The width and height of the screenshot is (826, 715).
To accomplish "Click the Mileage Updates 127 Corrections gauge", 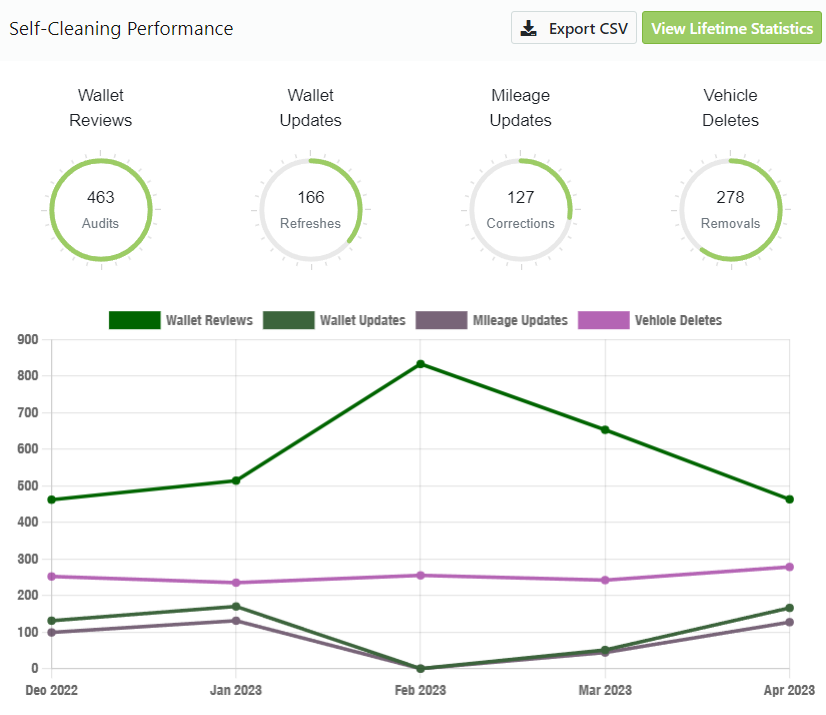I will (x=520, y=210).
